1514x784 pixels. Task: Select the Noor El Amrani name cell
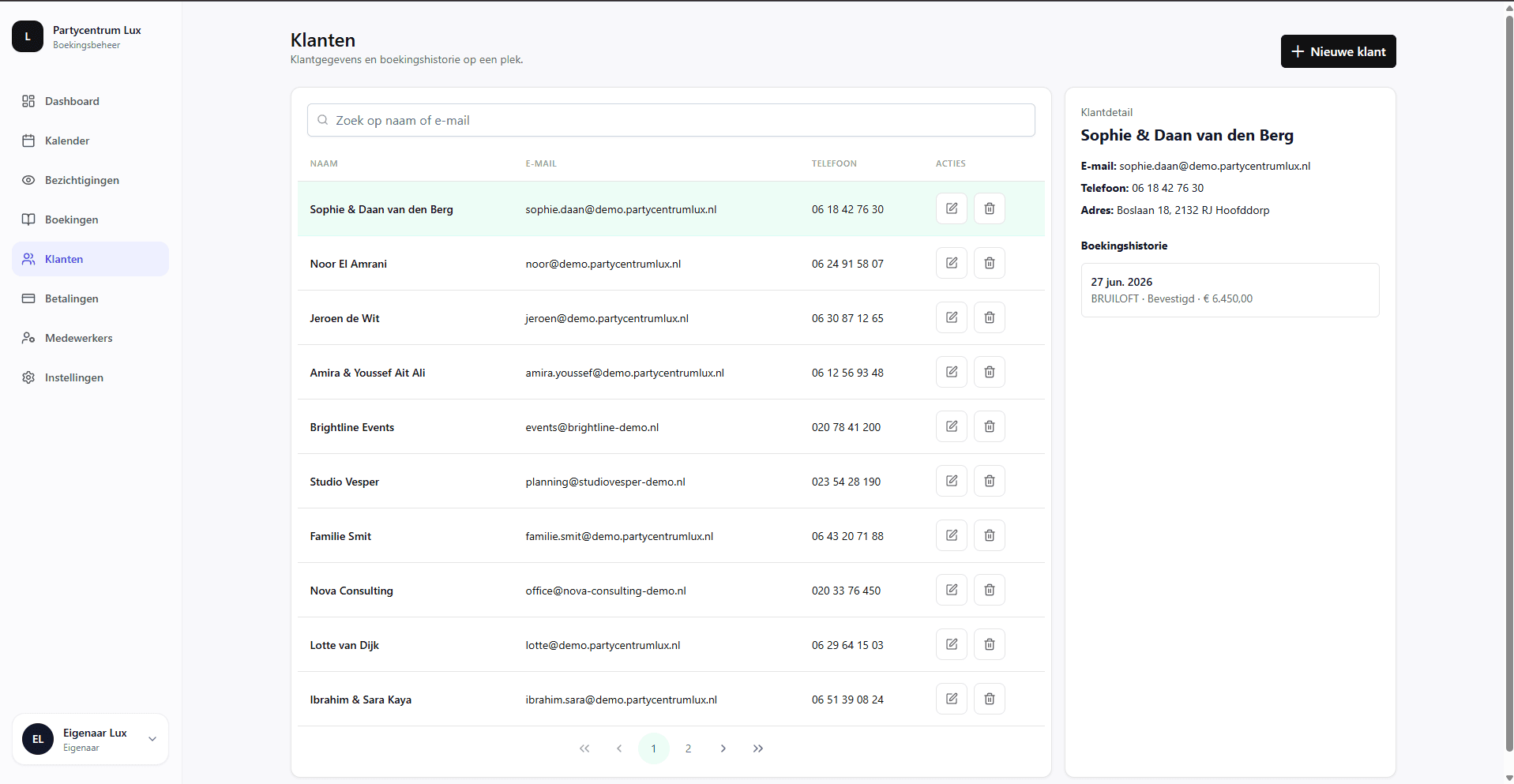tap(348, 264)
